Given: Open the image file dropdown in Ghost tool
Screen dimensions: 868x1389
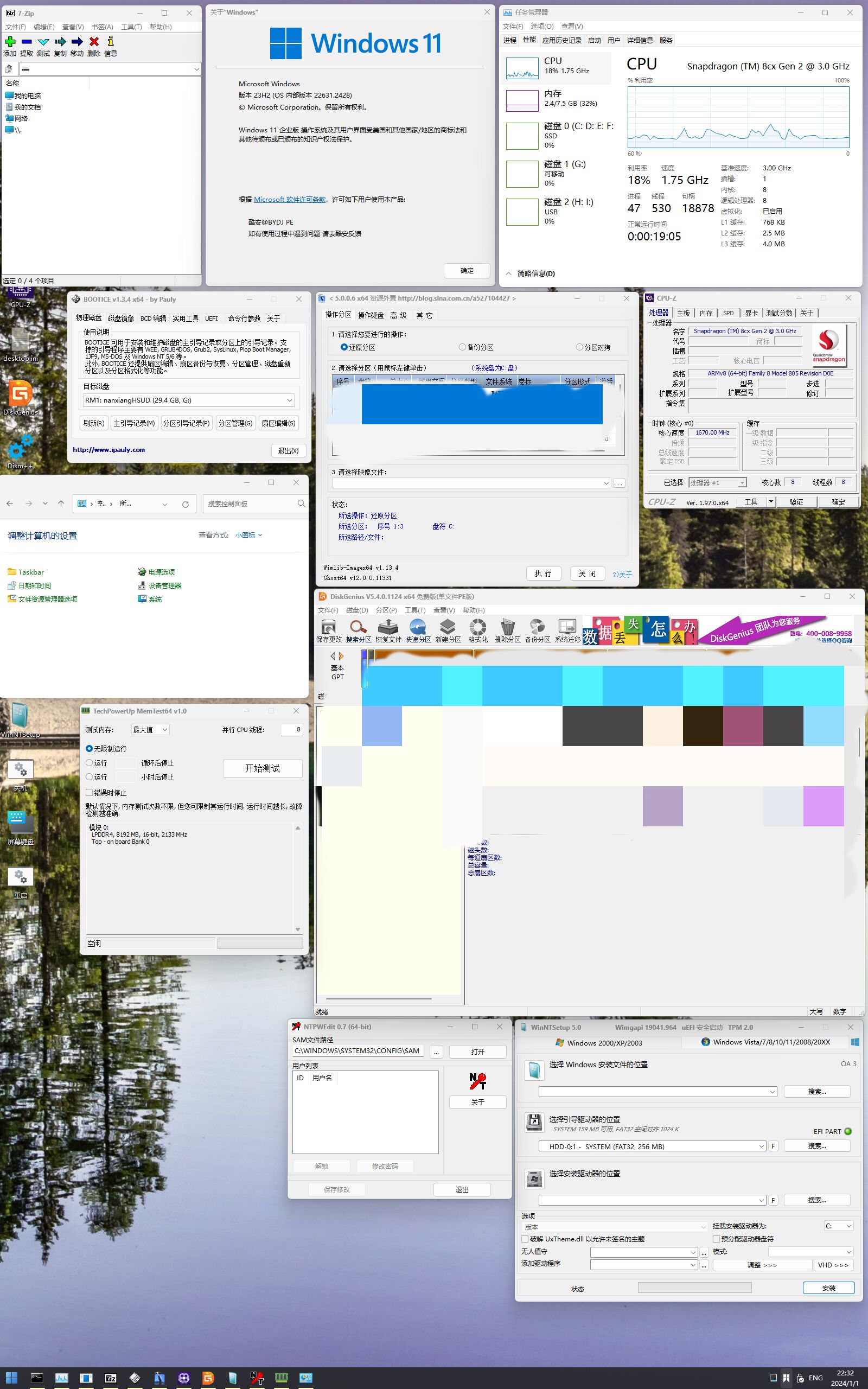Looking at the screenshot, I should [471, 483].
